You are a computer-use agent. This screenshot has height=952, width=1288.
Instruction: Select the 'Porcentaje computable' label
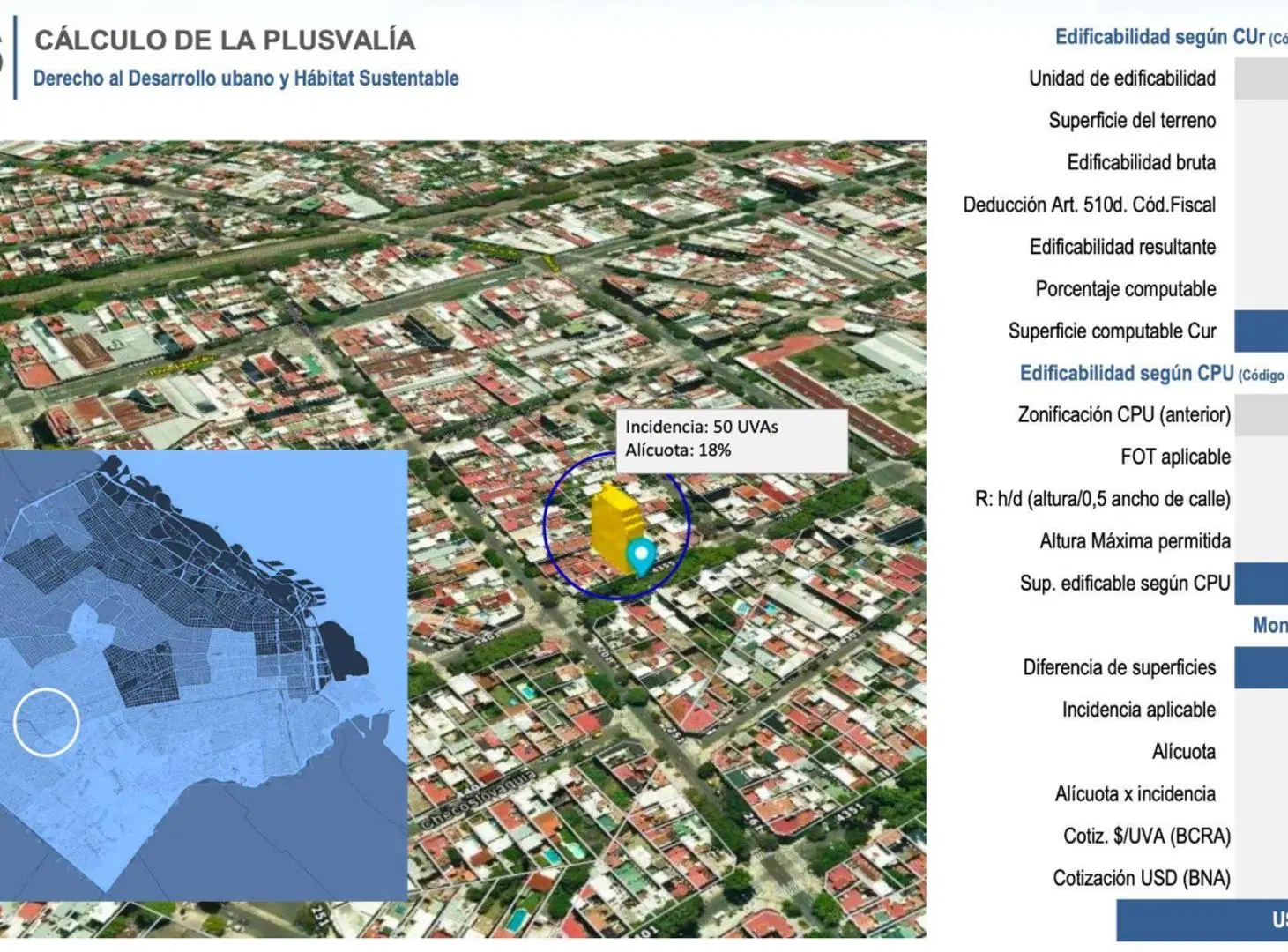point(1125,289)
